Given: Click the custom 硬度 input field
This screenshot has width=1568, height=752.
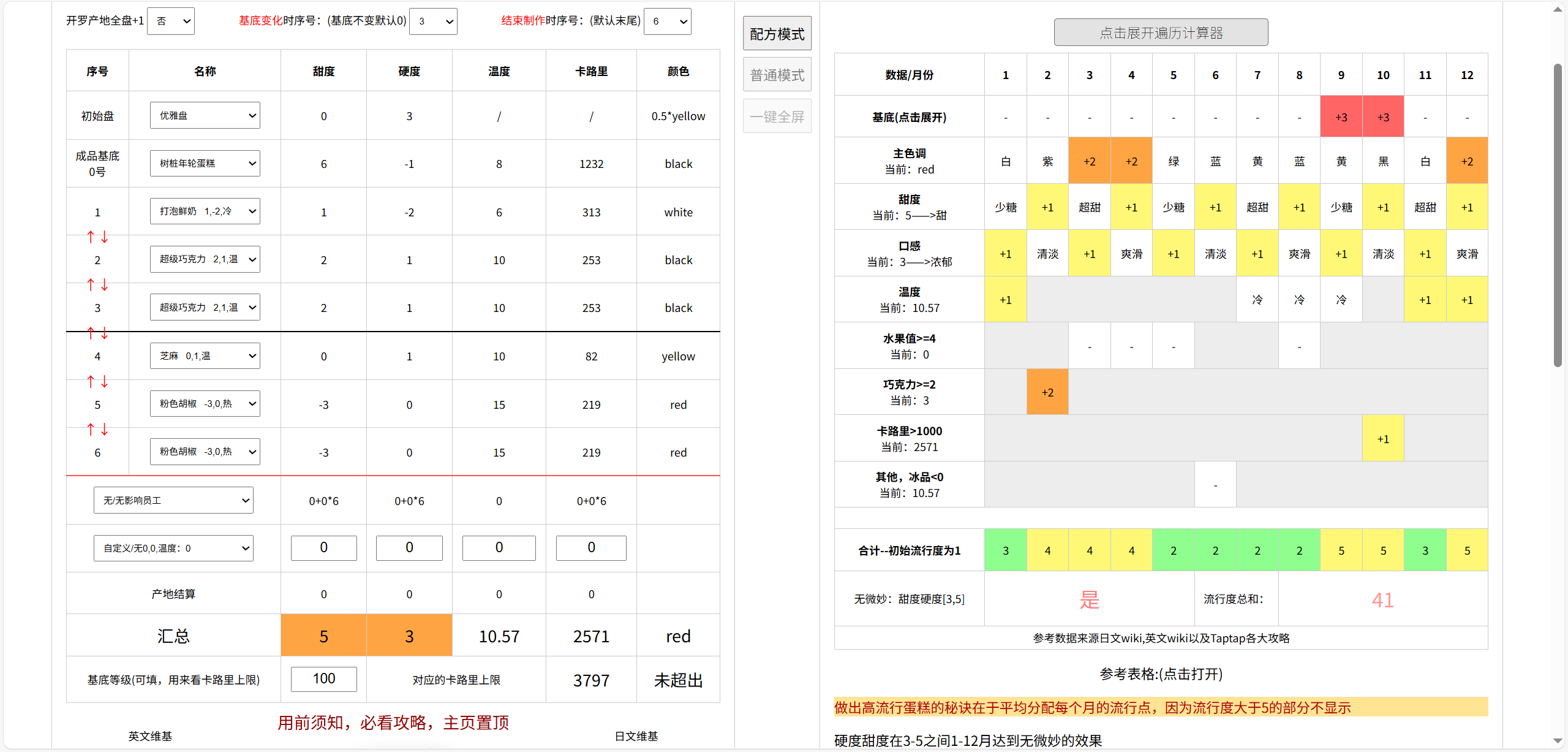Looking at the screenshot, I should [x=409, y=547].
